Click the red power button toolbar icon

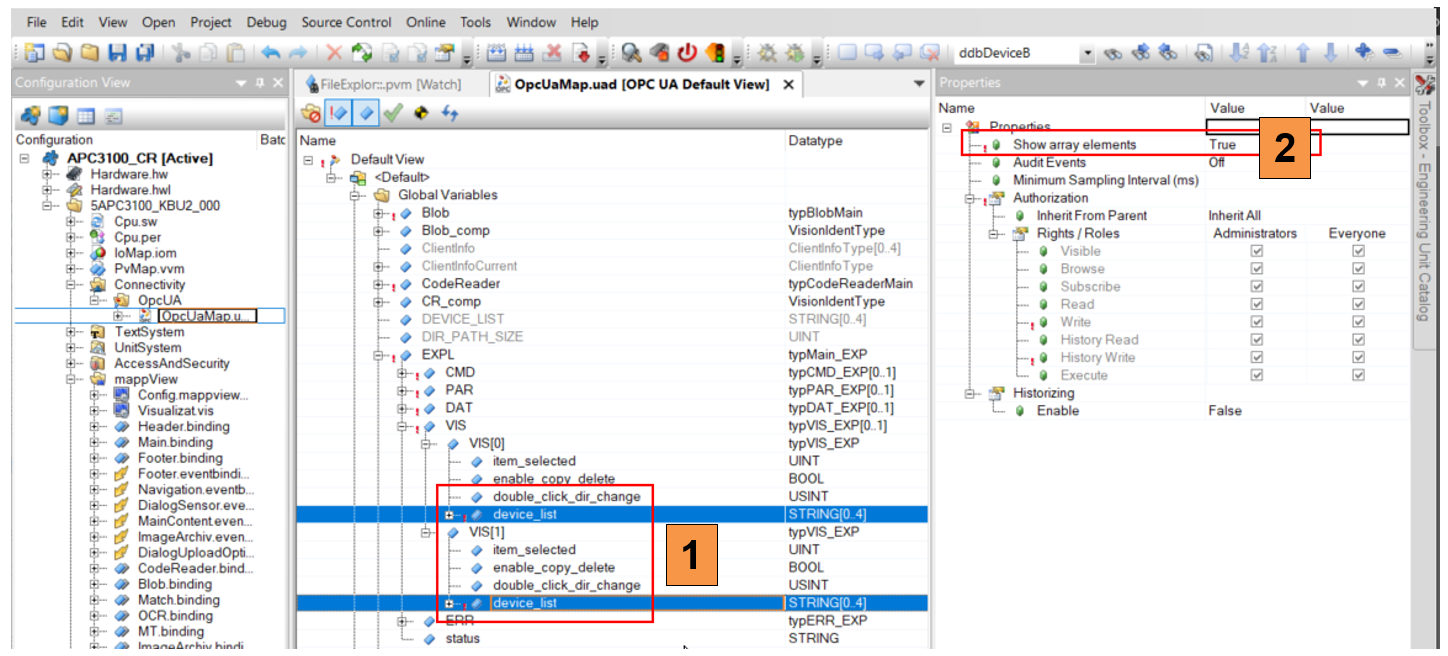pyautogui.click(x=687, y=53)
